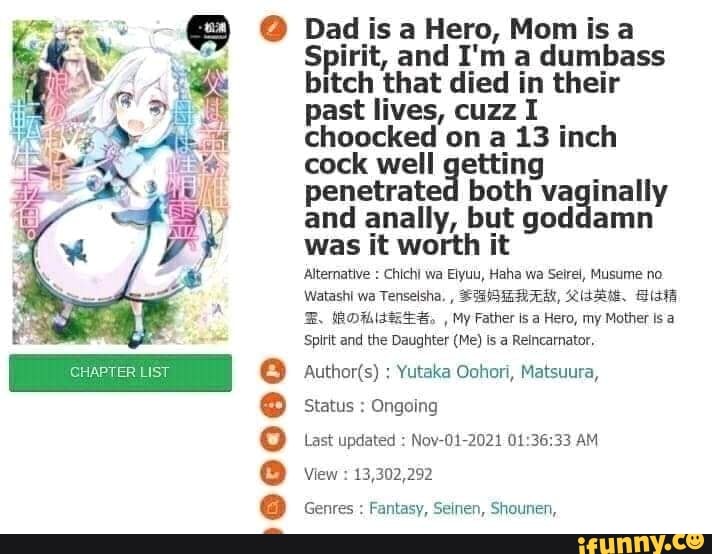Image resolution: width=712 pixels, height=554 pixels.
Task: Click the orange tag icon beside Genres
Action: coord(273,507)
